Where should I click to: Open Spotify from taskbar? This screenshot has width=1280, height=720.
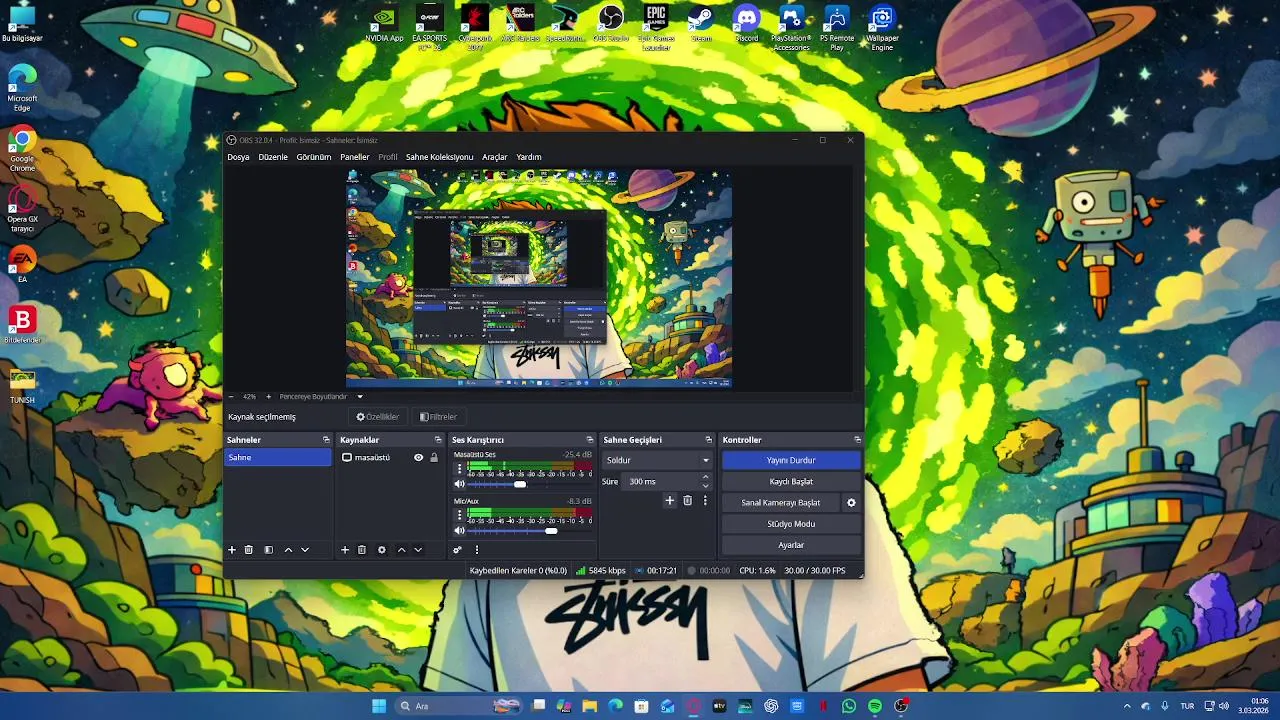[875, 706]
